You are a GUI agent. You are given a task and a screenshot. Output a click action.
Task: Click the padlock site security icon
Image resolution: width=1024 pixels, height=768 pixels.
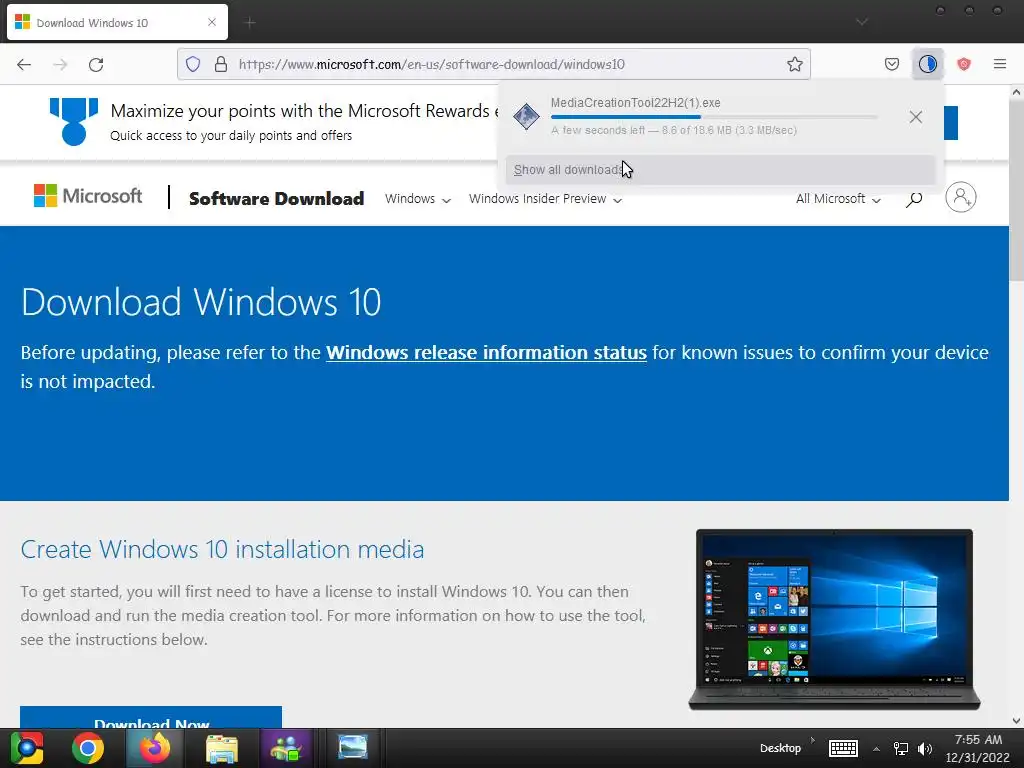click(x=221, y=64)
